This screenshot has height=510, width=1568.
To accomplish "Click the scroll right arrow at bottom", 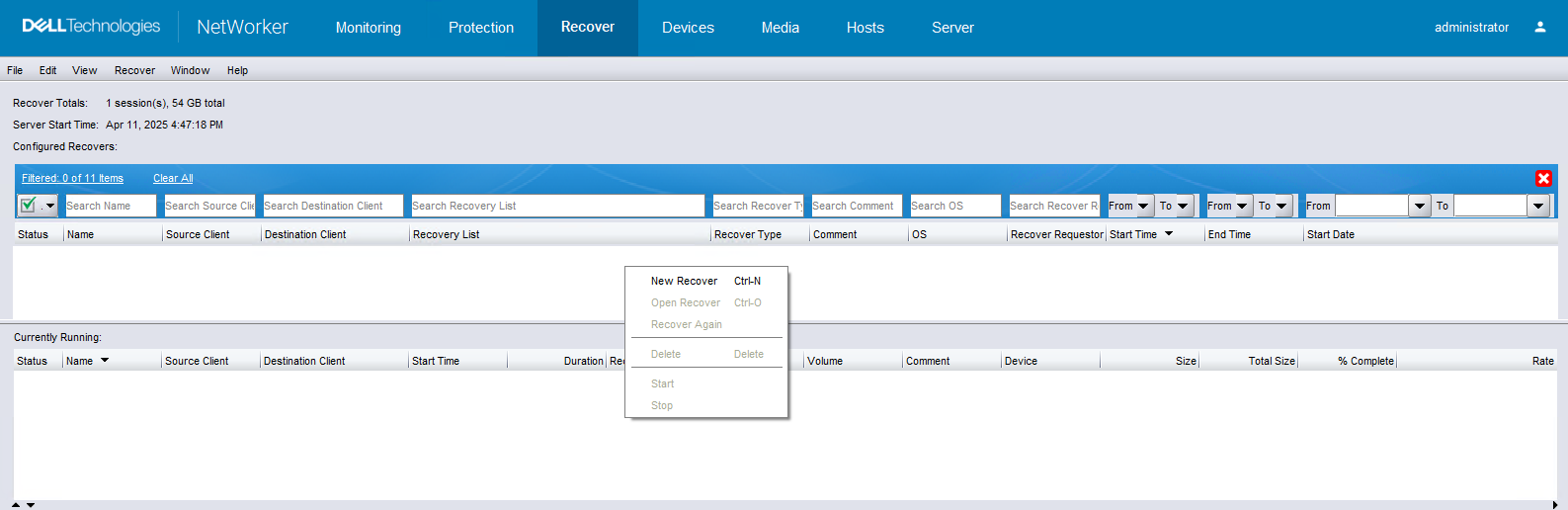I will pyautogui.click(x=1554, y=505).
